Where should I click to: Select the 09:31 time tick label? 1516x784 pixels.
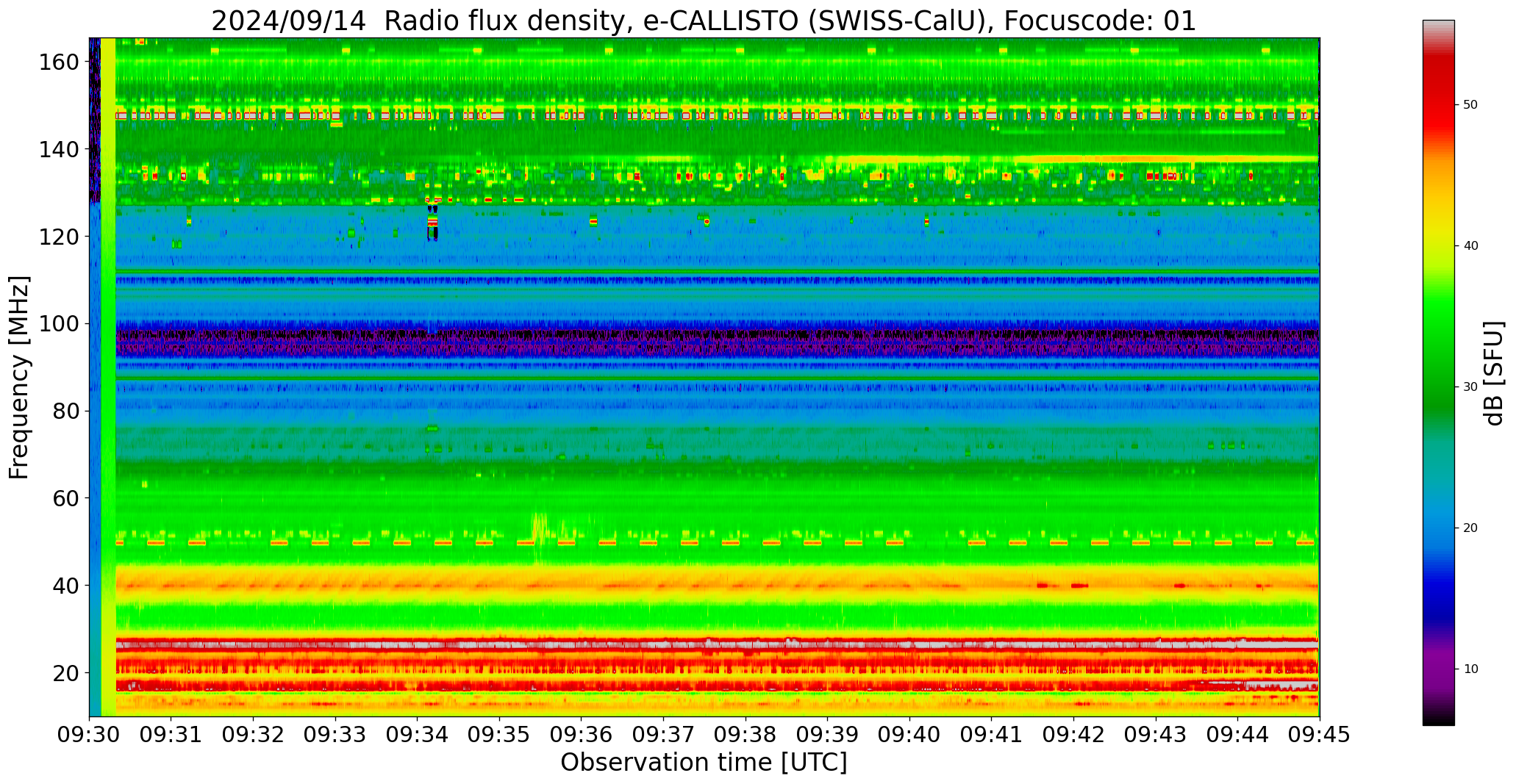click(x=171, y=735)
